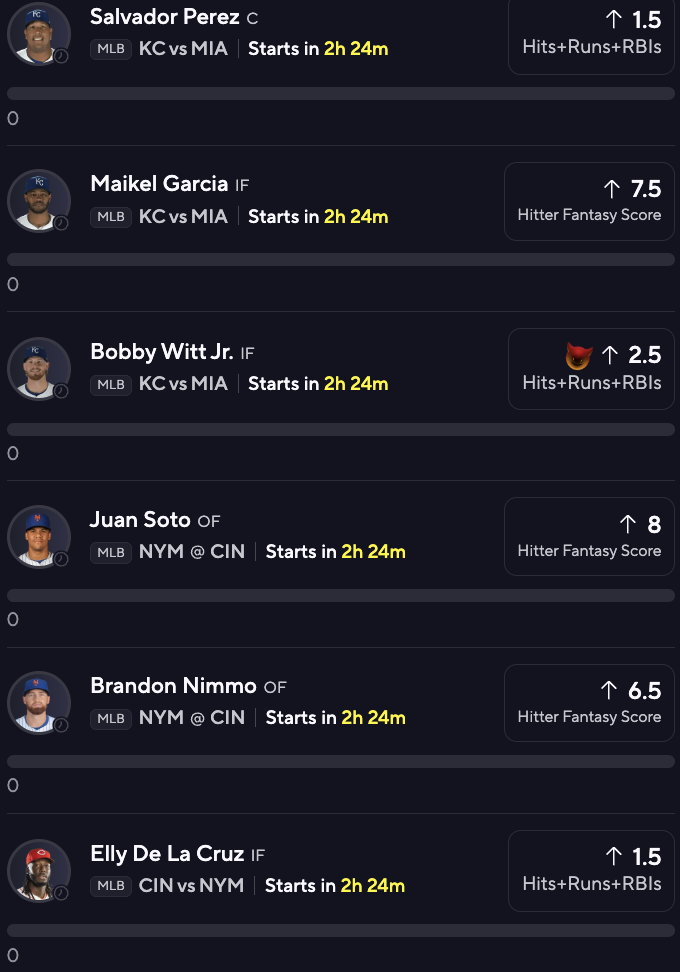Viewport: 680px width, 972px height.
Task: Open Salvador Perez's player photo
Action: [38, 33]
